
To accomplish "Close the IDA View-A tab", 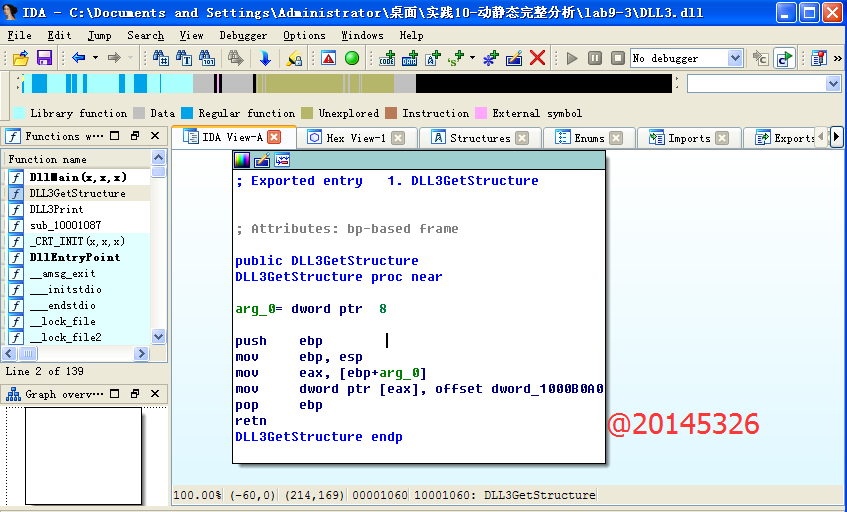I will (274, 137).
